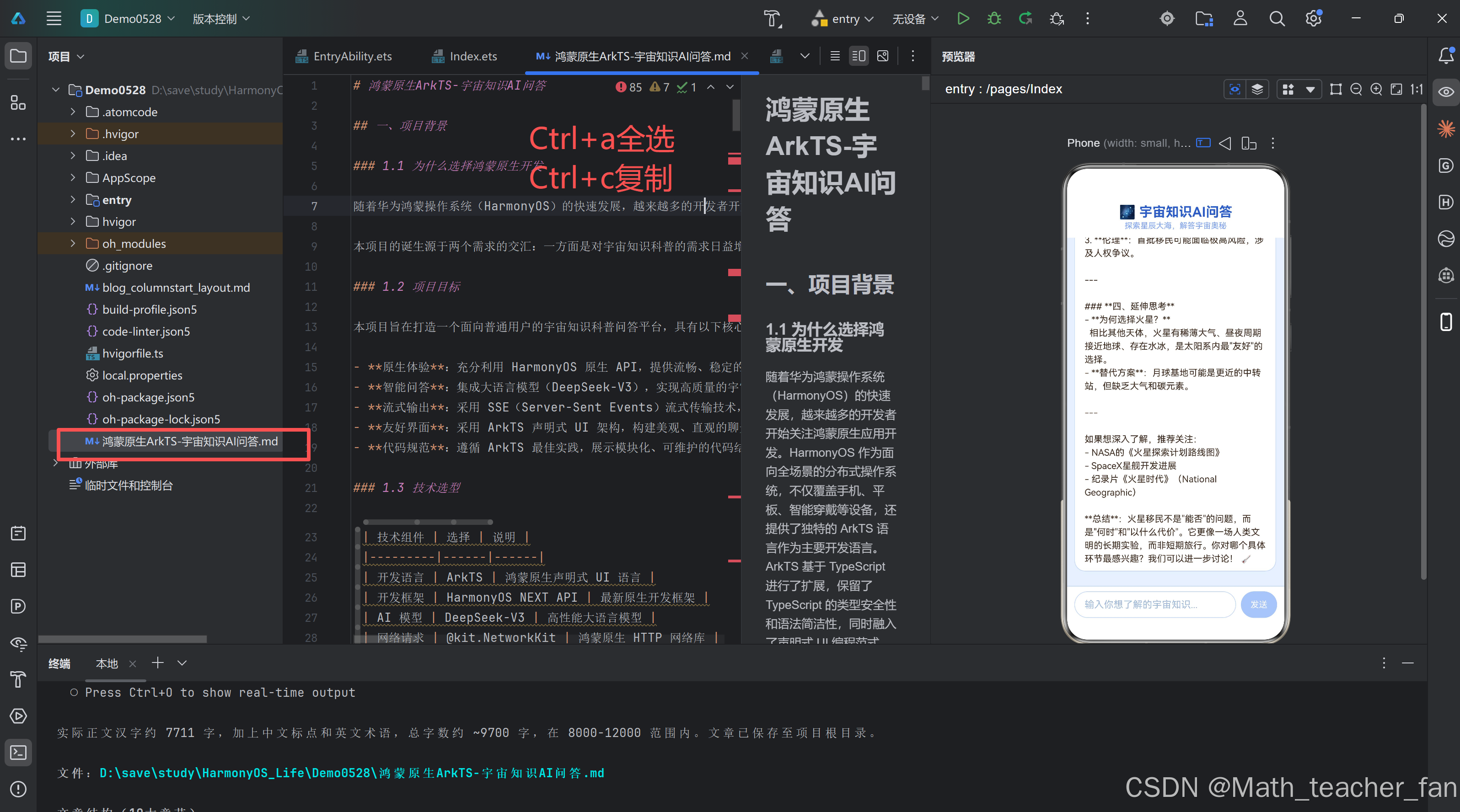Viewport: 1460px width, 812px height.
Task: Select oh-package.json5 in the project tree
Action: [149, 397]
